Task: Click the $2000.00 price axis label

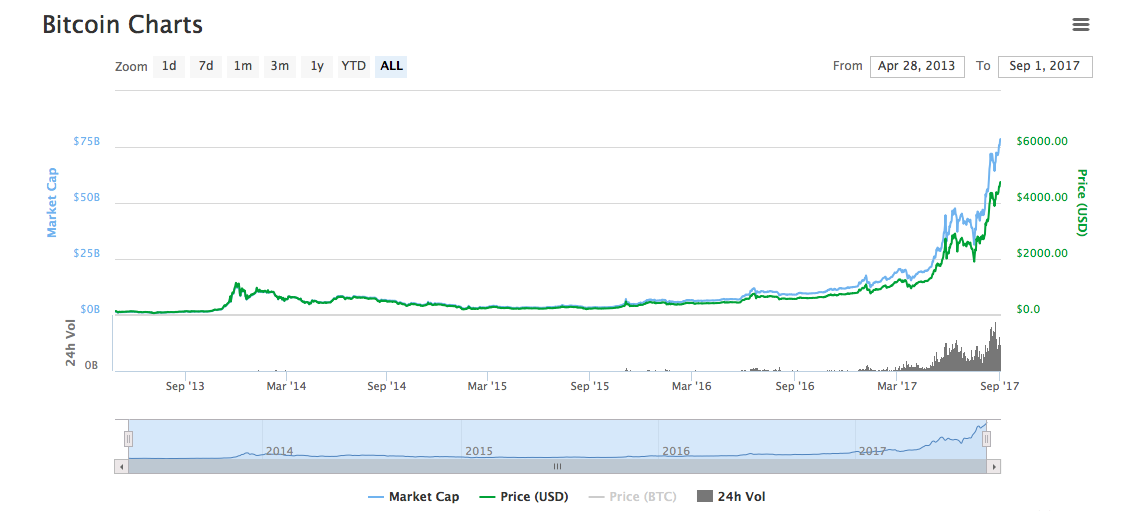Action: [1042, 253]
